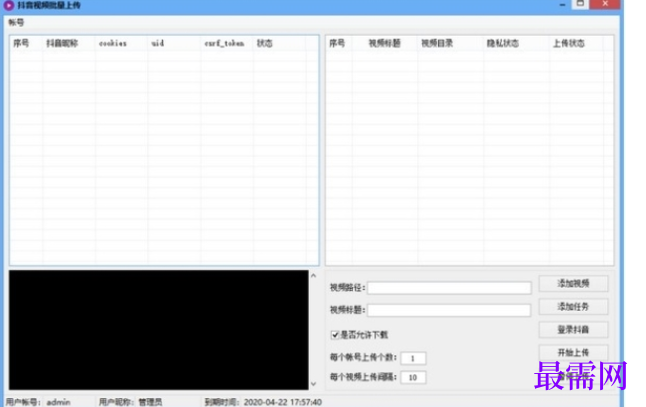Toggle the 是否允许下载 checkbox
The height and width of the screenshot is (407, 646).
coord(335,335)
